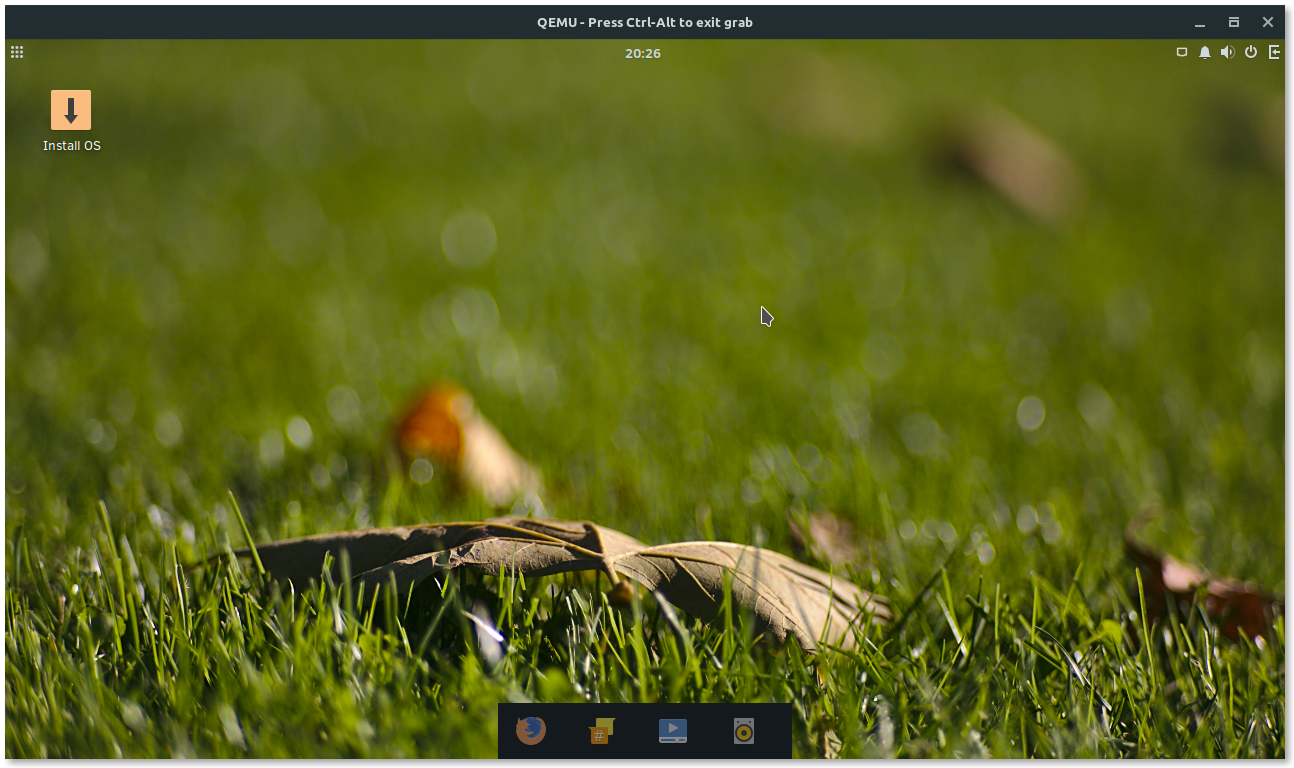Launch the music player speaker icon
The image size is (1294, 768).
coord(743,731)
